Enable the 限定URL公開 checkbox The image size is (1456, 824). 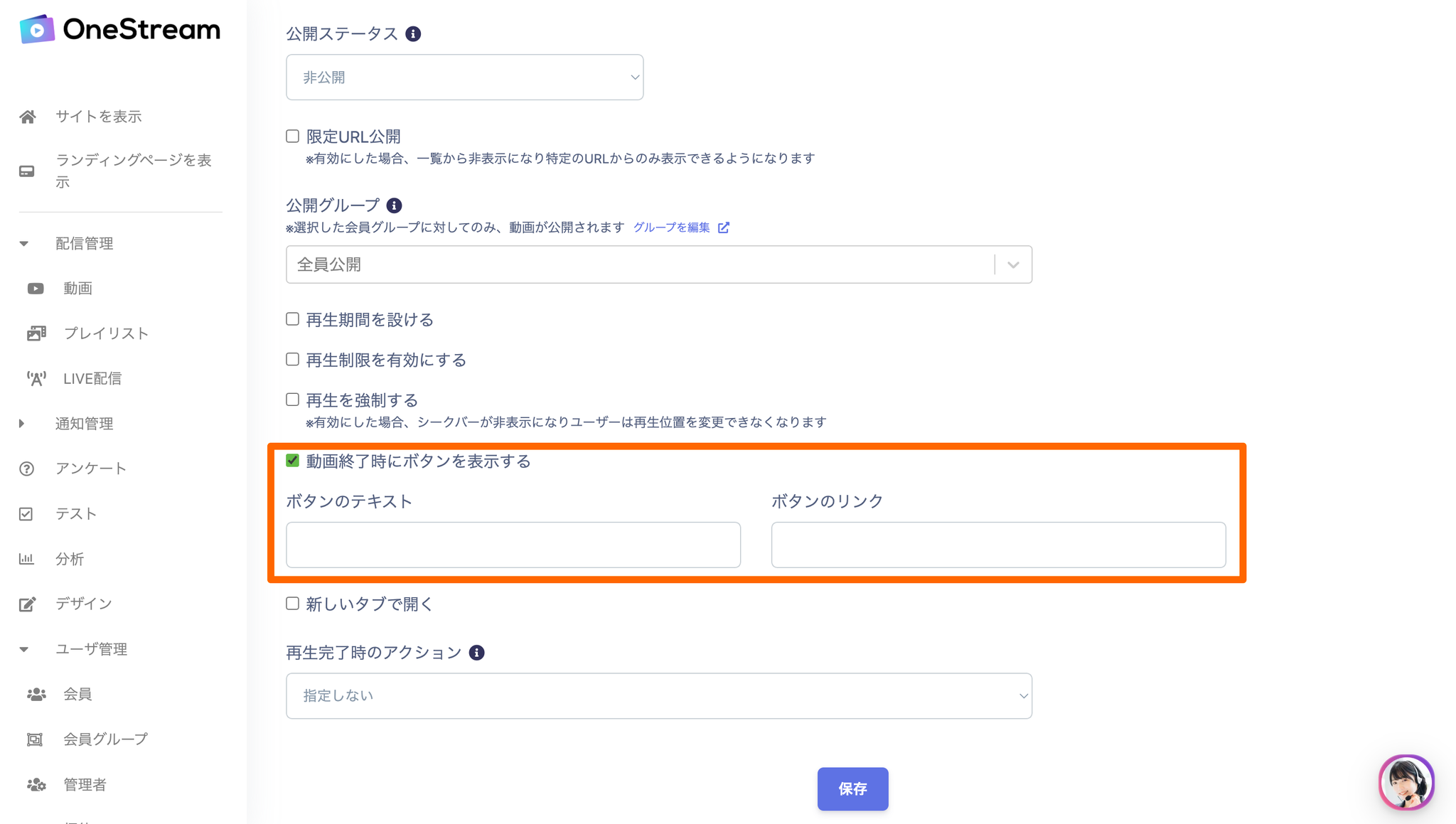[x=292, y=137]
